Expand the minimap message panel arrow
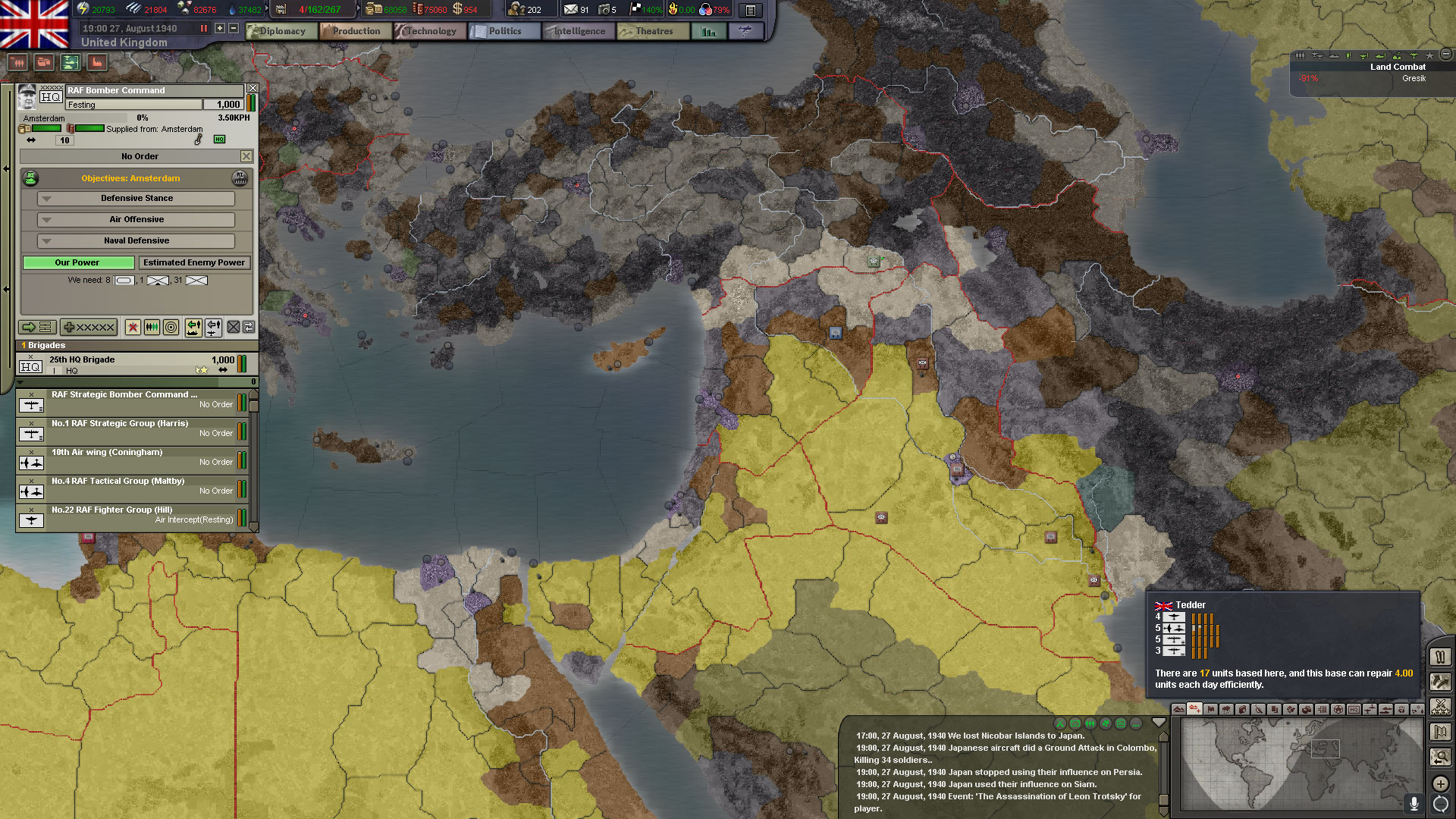The width and height of the screenshot is (1456, 819). 1158,722
